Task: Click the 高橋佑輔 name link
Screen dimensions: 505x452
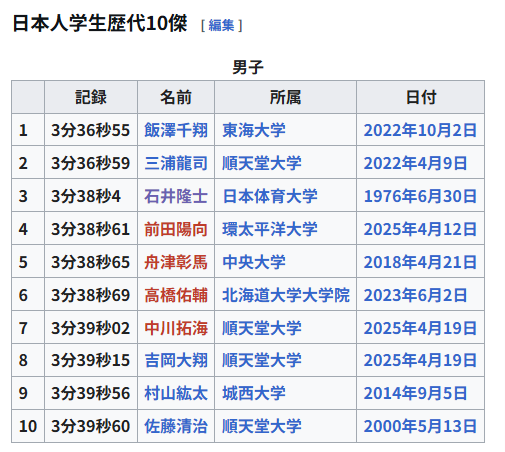Action: tap(176, 295)
